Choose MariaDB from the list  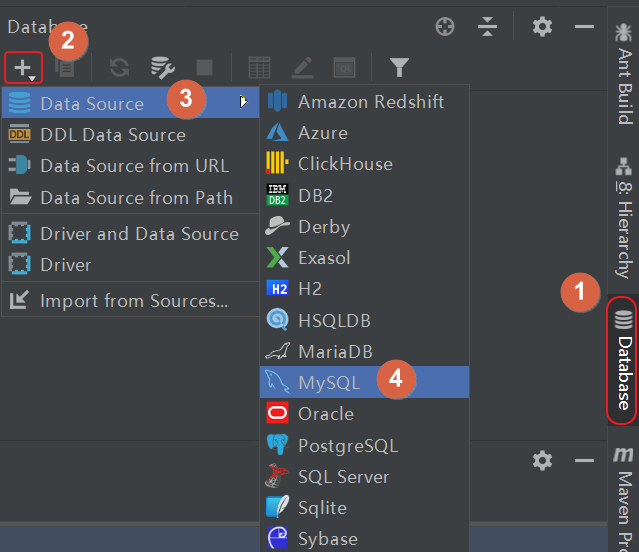(365, 351)
